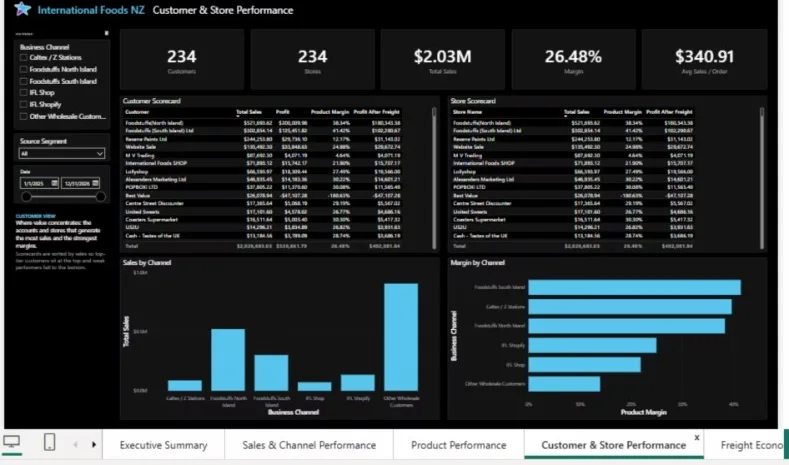
Task: Sort Customer Scorecard by Total Sales header
Action: click(249, 112)
